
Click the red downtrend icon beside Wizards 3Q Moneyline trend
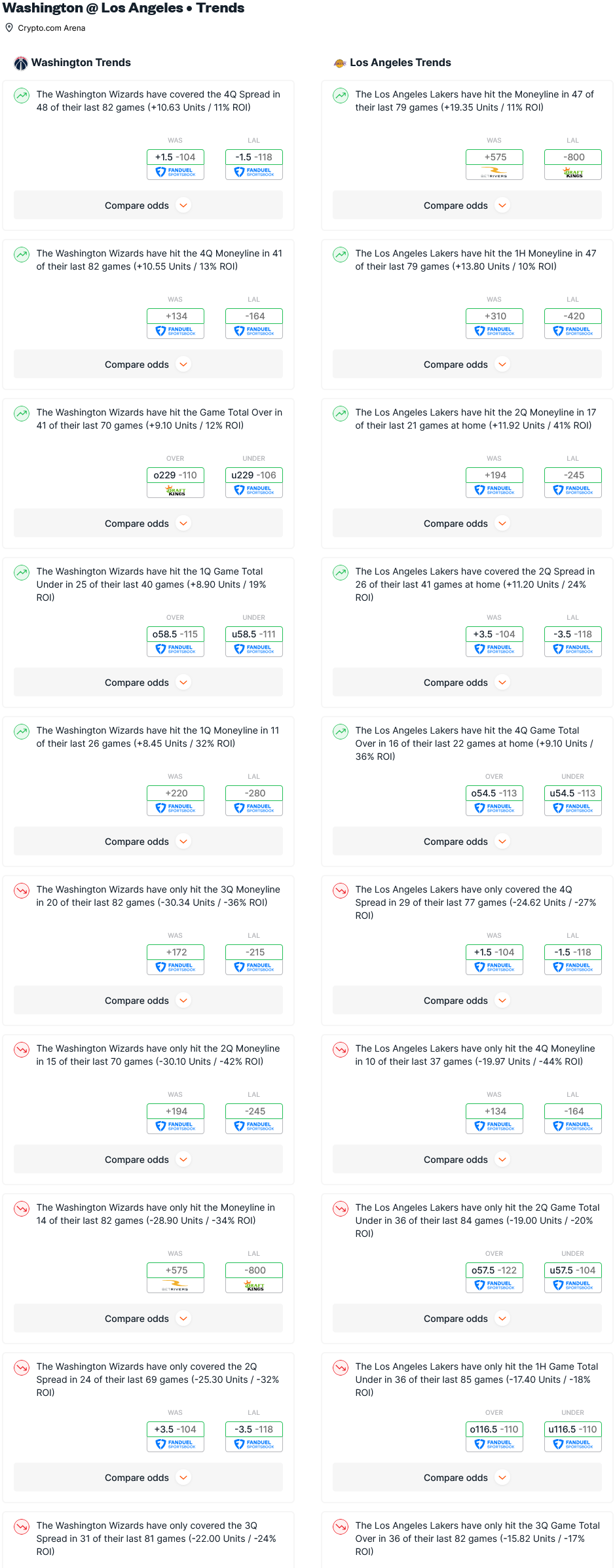(22, 891)
